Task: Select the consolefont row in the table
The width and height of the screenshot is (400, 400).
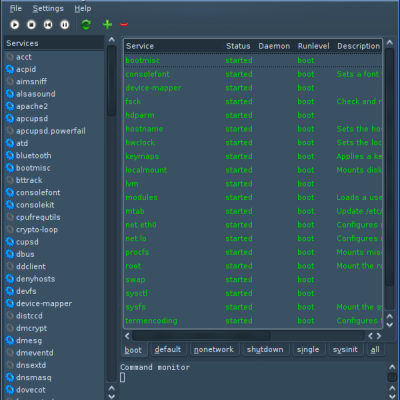Action: [253, 74]
